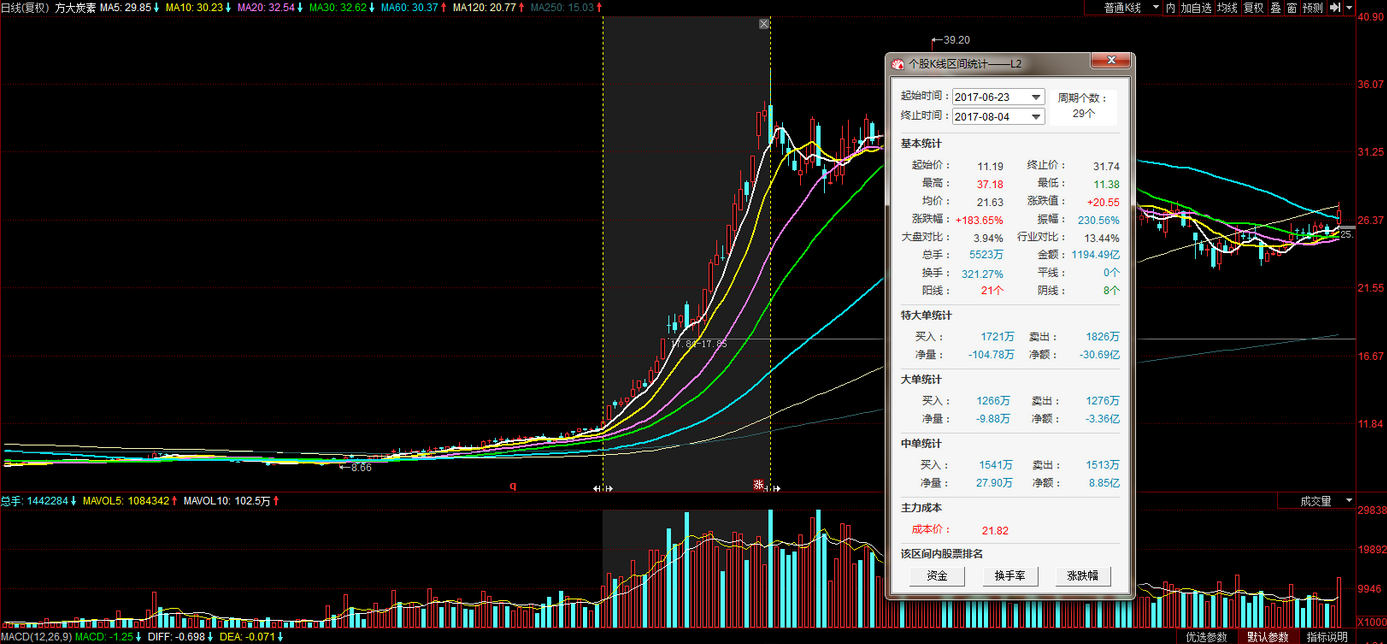
Task: Click the 内 toolbar button
Action: (x=1170, y=8)
